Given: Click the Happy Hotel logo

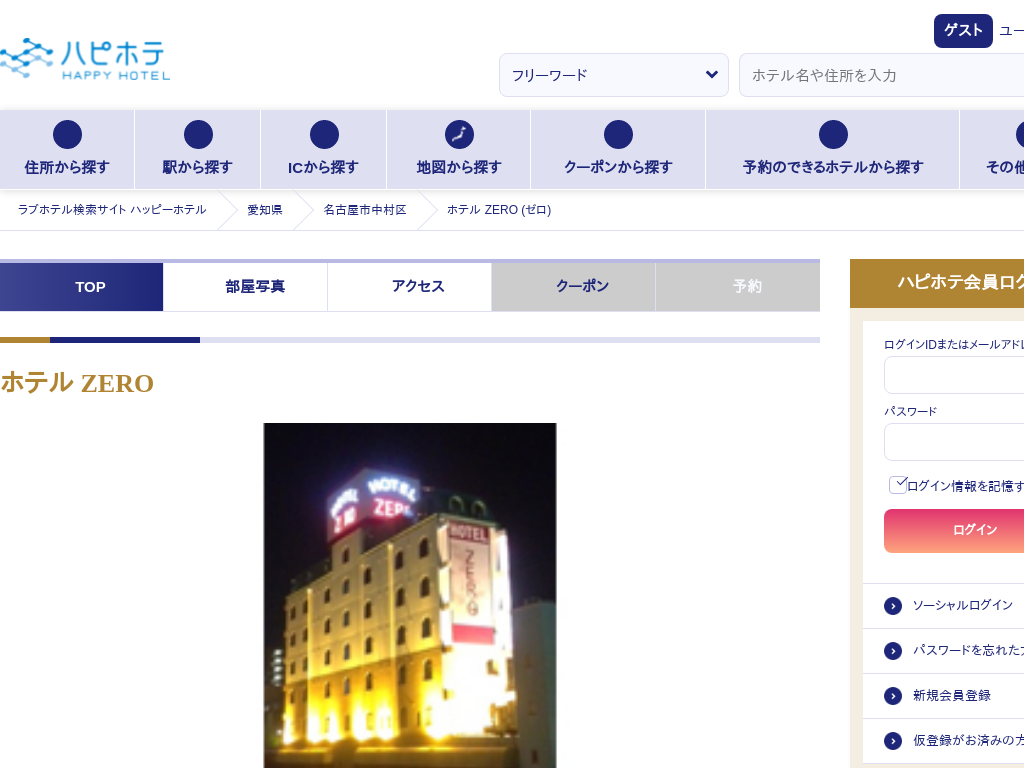Looking at the screenshot, I should (84, 59).
